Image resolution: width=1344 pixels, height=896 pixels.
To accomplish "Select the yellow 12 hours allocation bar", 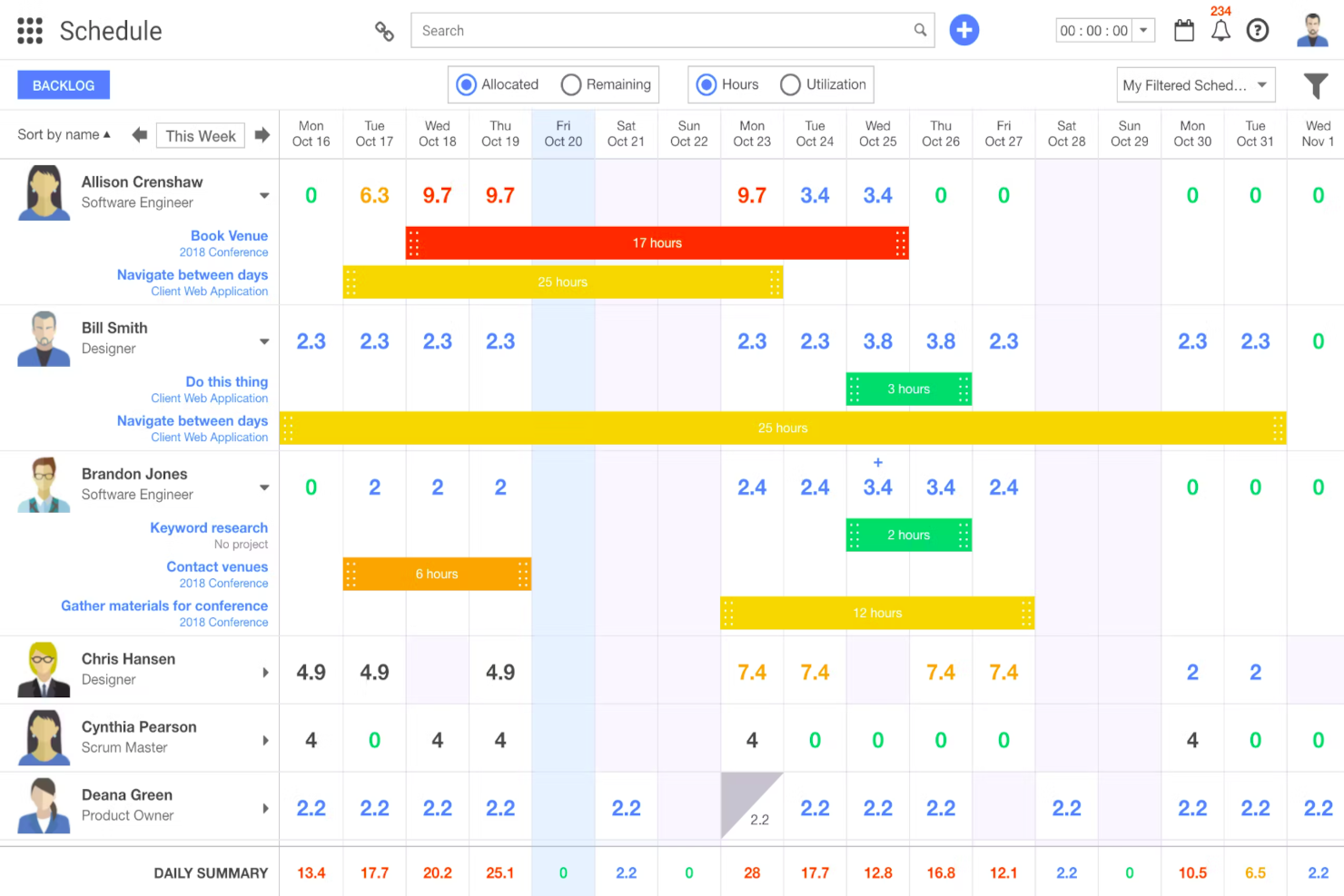I will click(x=877, y=613).
